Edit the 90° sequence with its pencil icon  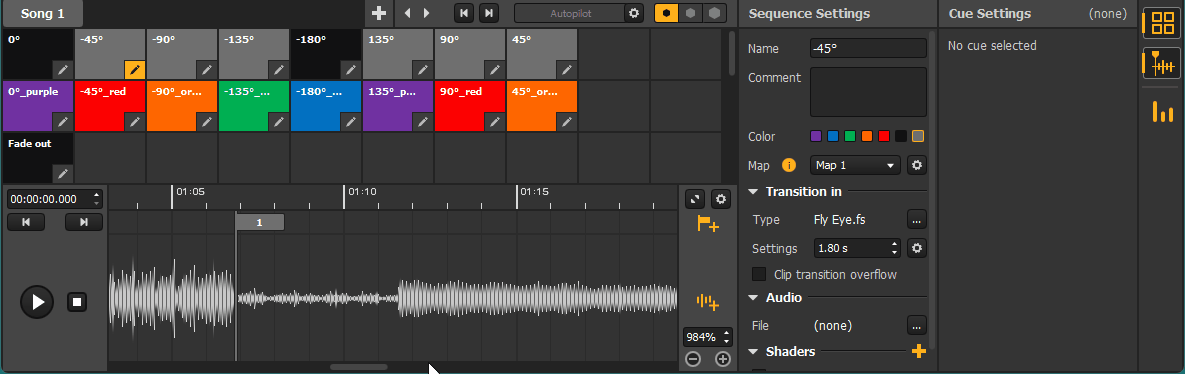coord(495,70)
